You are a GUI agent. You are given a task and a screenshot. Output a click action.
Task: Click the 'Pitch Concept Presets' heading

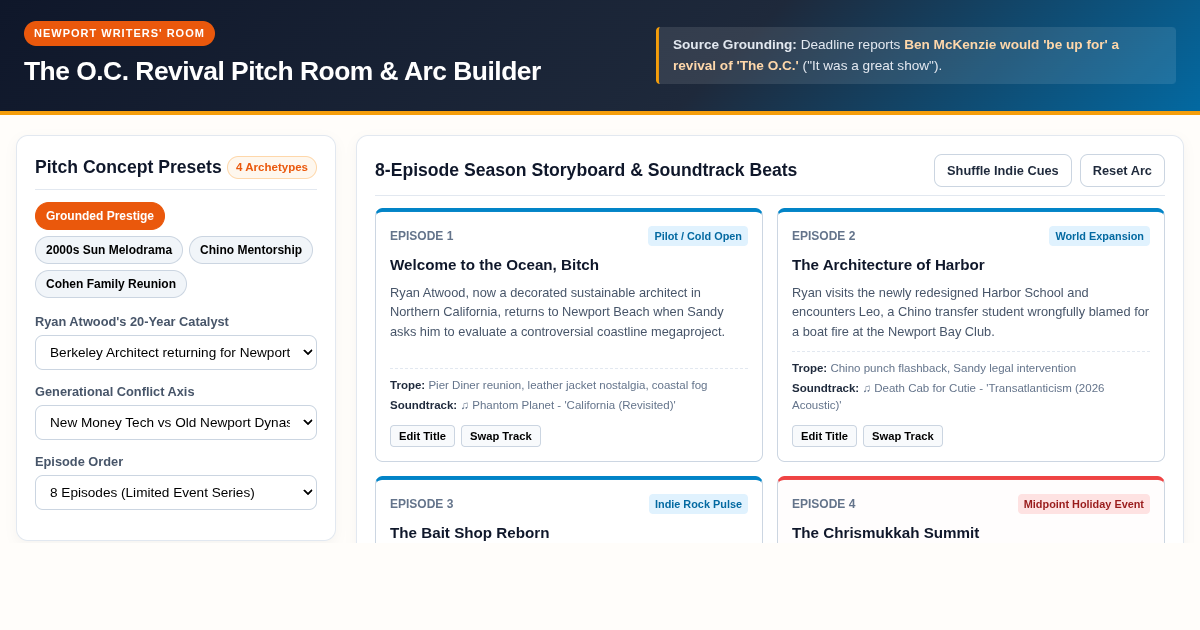tap(128, 167)
